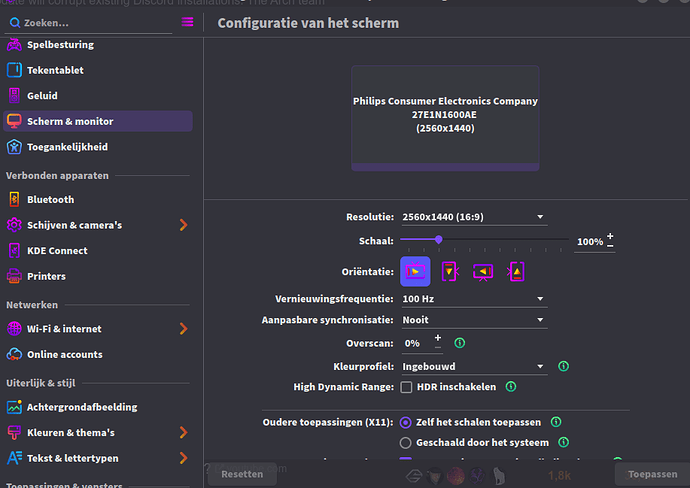Expand Wi-Fi & internet chevron arrow
The height and width of the screenshot is (488, 690).
point(184,329)
